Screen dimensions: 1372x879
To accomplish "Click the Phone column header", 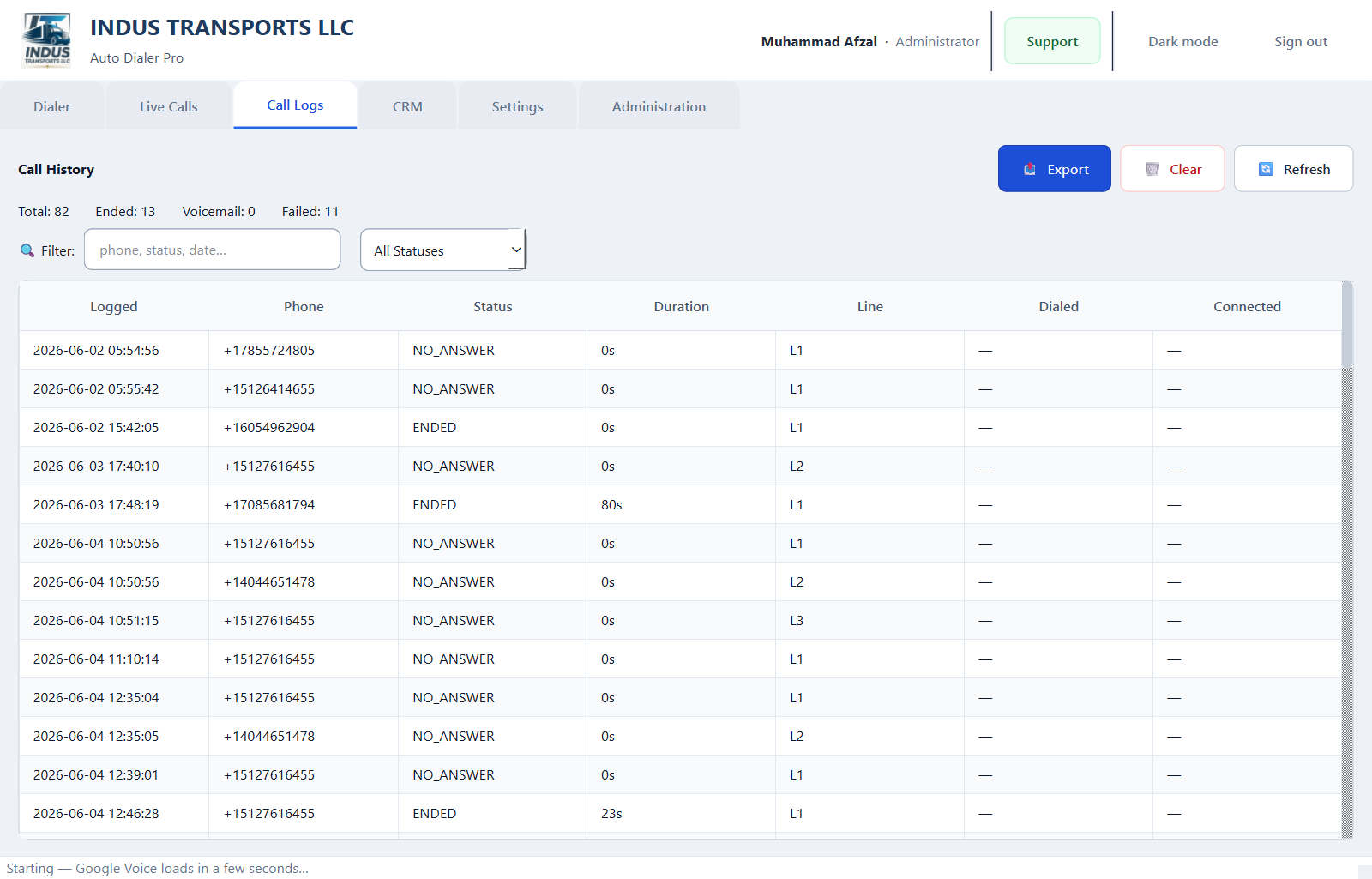I will pos(304,306).
